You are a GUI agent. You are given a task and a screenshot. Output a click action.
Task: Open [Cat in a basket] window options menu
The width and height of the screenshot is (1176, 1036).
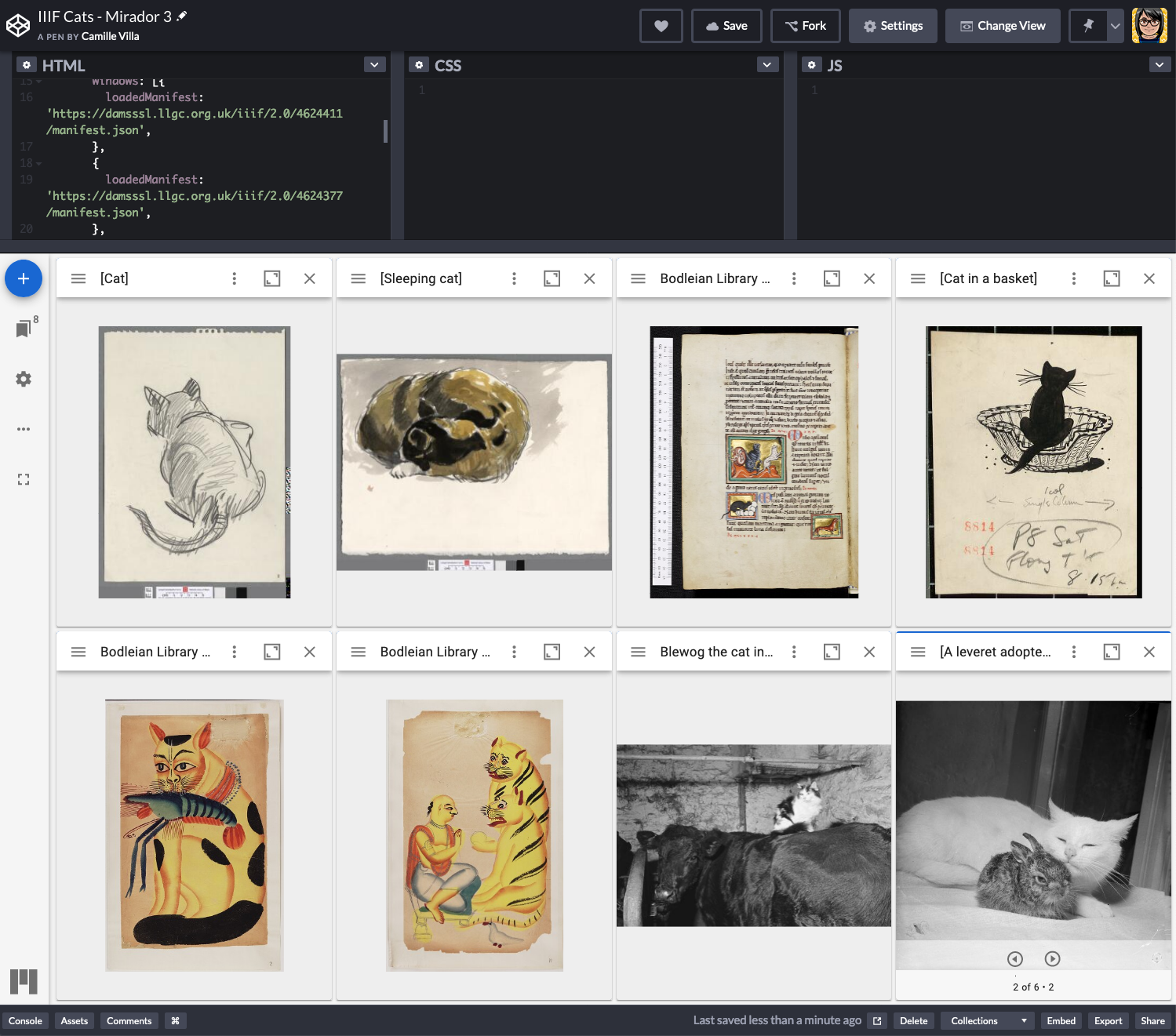click(x=1073, y=278)
